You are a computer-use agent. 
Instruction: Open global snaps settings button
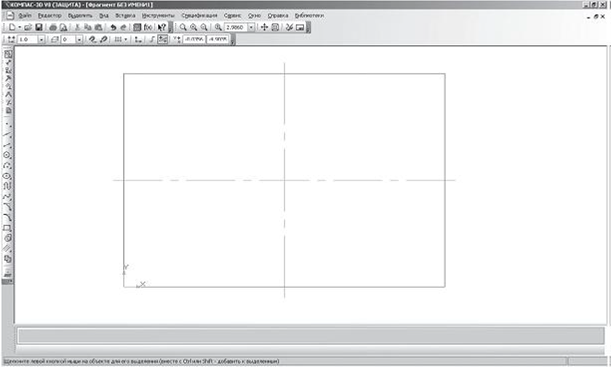tap(92, 39)
